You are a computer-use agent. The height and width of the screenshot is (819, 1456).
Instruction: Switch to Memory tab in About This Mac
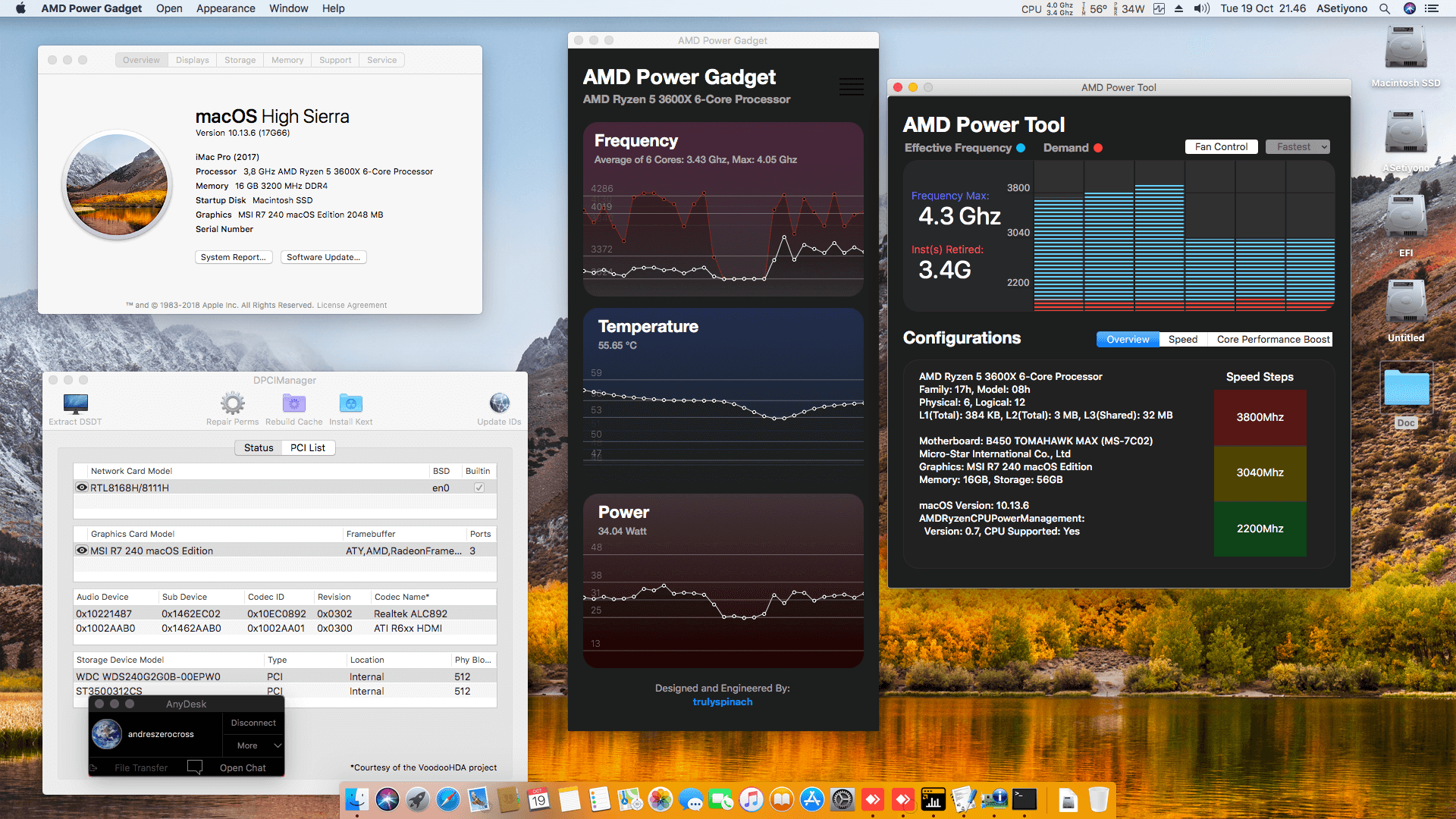[x=287, y=60]
